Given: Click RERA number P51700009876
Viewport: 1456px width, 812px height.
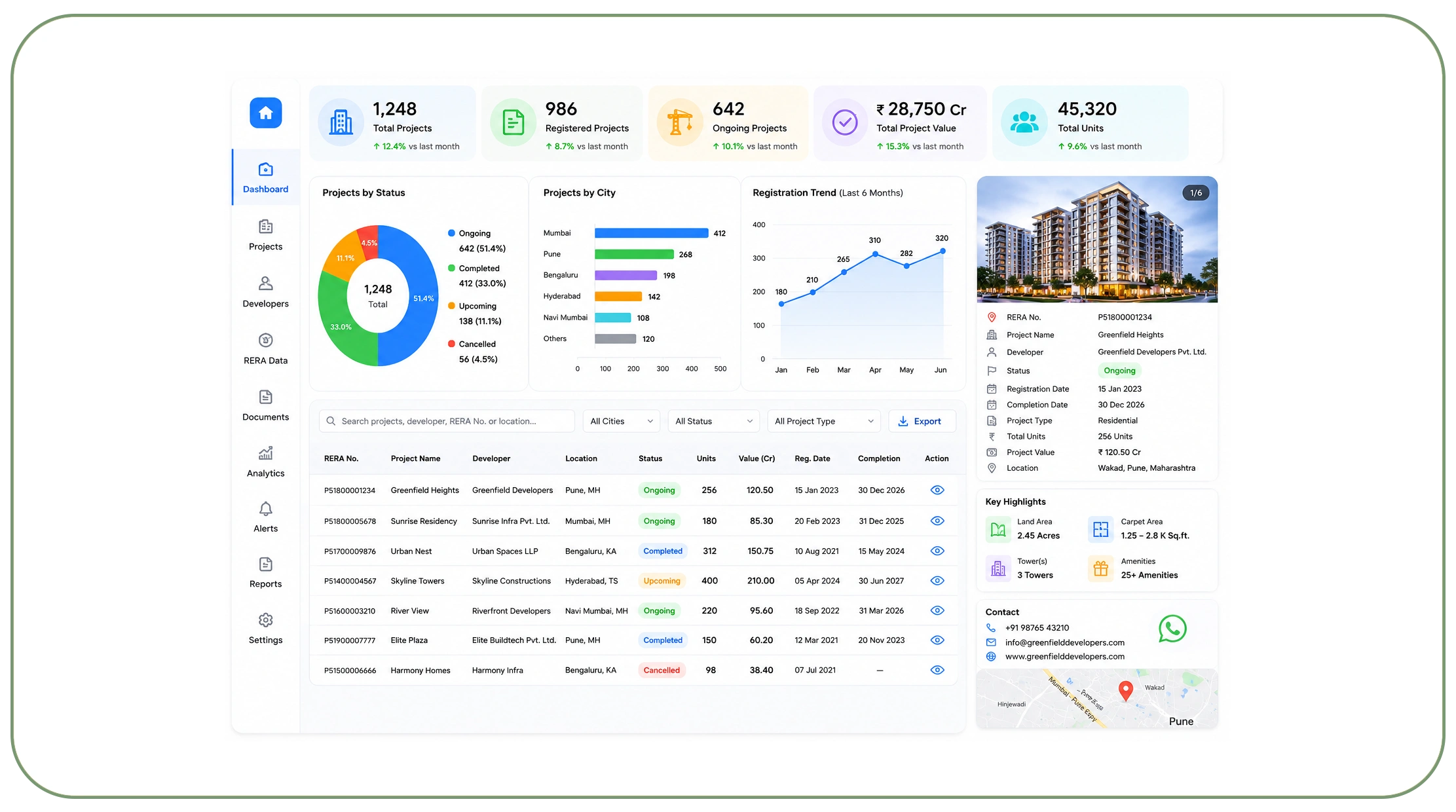Looking at the screenshot, I should point(350,551).
